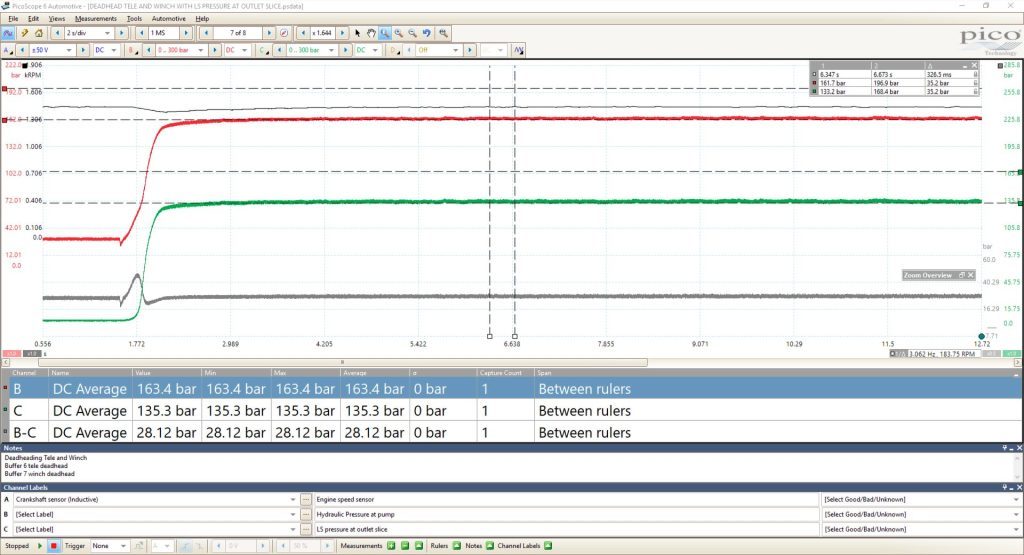Delete measurement with minus icon
This screenshot has height=555, width=1024.
click(x=405, y=546)
